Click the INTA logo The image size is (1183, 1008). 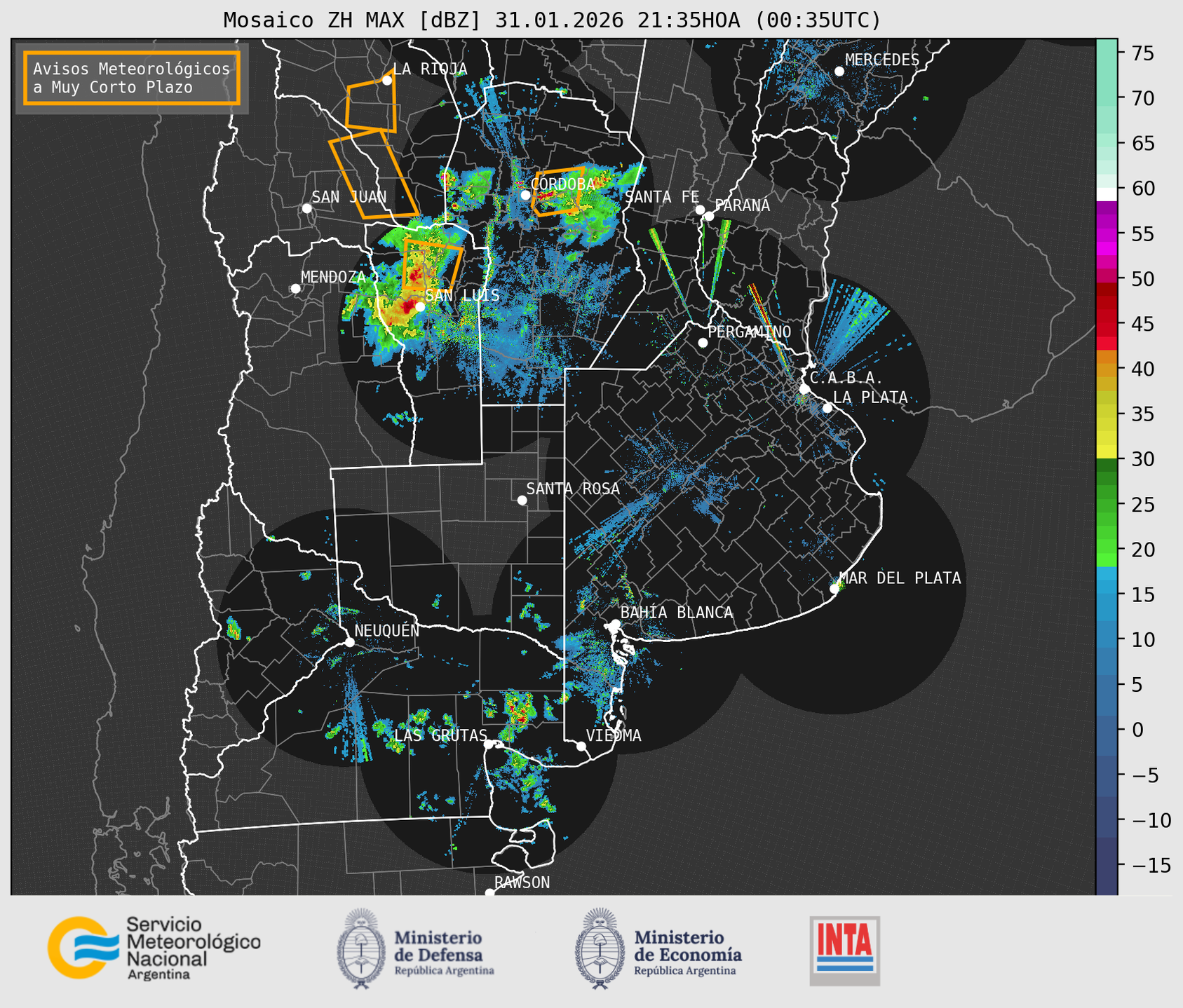click(844, 951)
